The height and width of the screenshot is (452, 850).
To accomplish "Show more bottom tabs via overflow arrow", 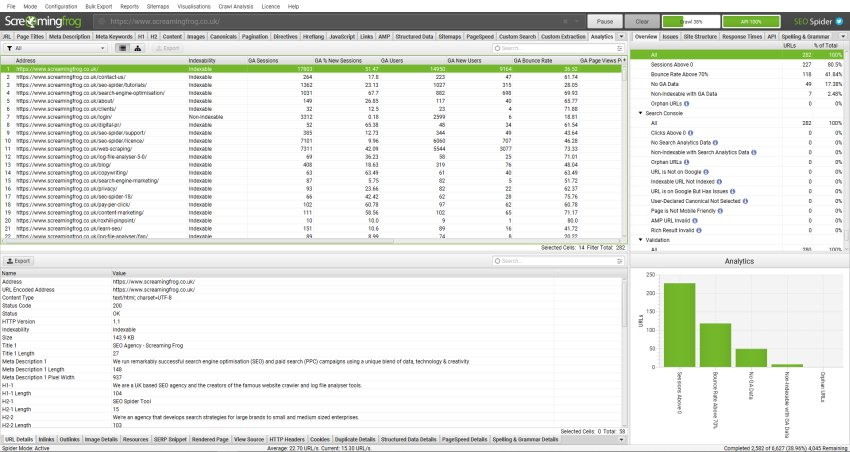I will click(622, 440).
